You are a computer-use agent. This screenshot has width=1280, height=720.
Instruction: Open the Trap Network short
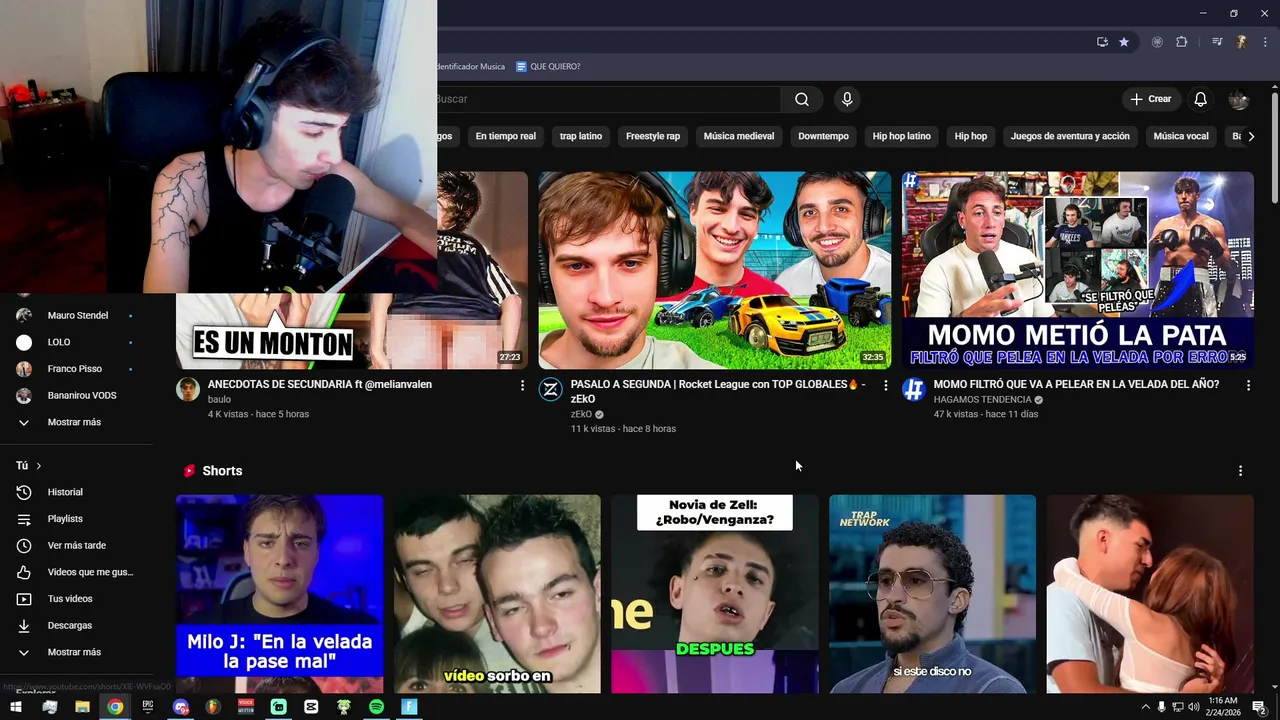pyautogui.click(x=932, y=594)
